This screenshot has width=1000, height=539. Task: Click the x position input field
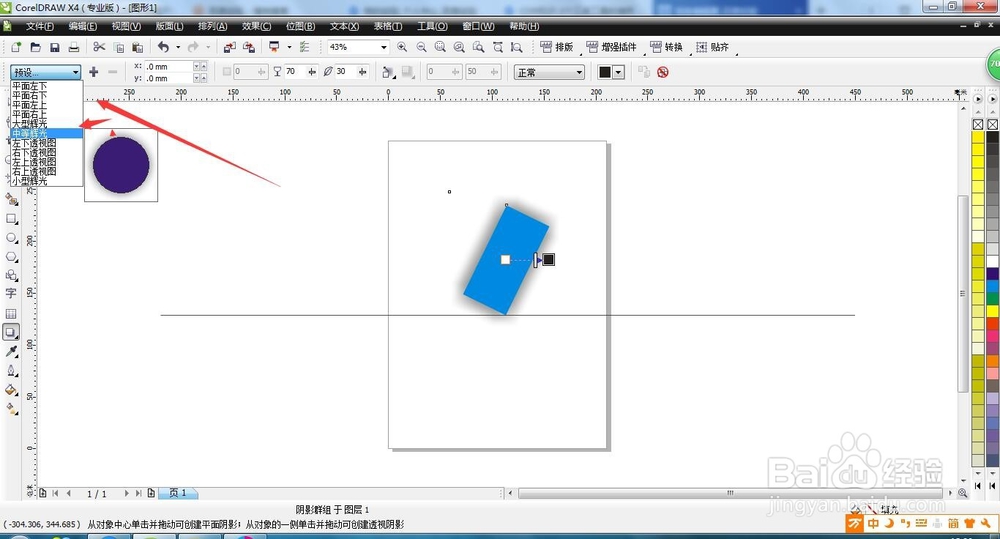(168, 66)
